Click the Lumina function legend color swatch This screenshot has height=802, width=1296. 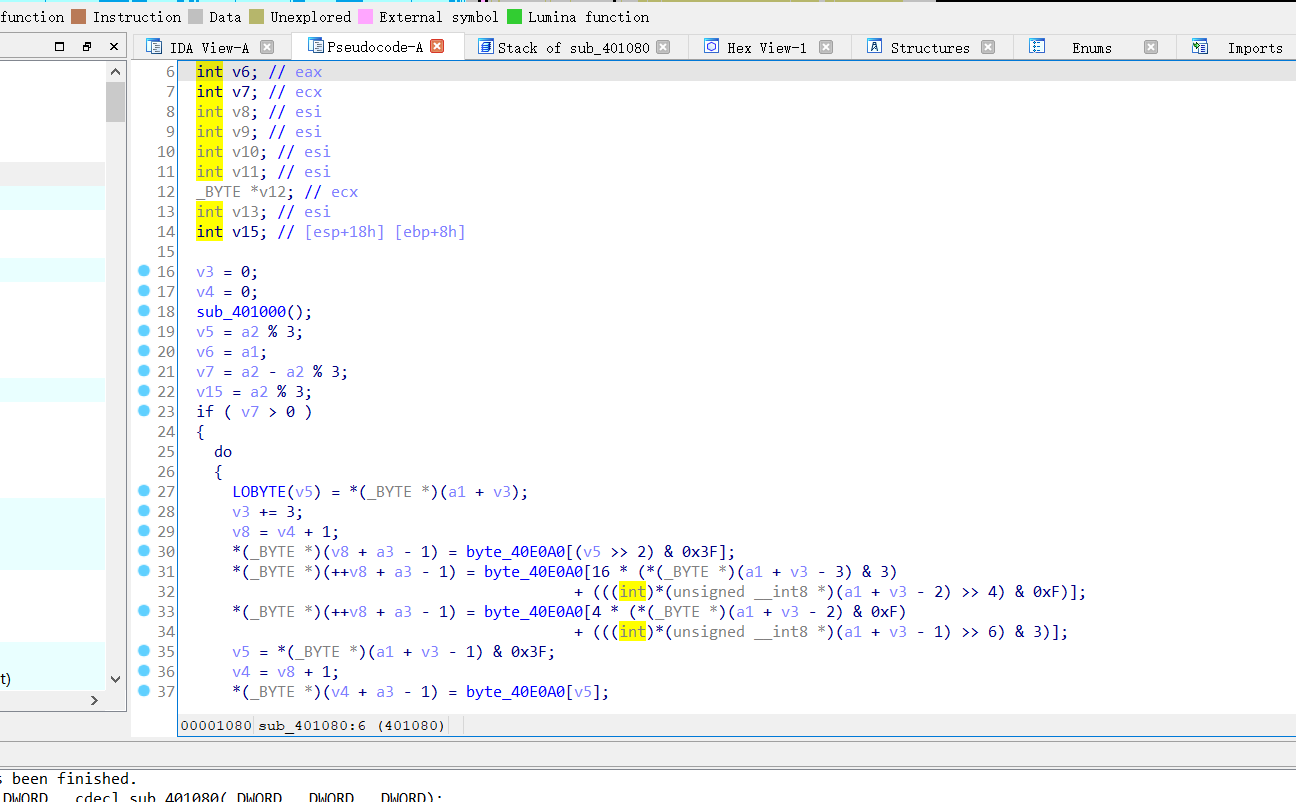[514, 17]
